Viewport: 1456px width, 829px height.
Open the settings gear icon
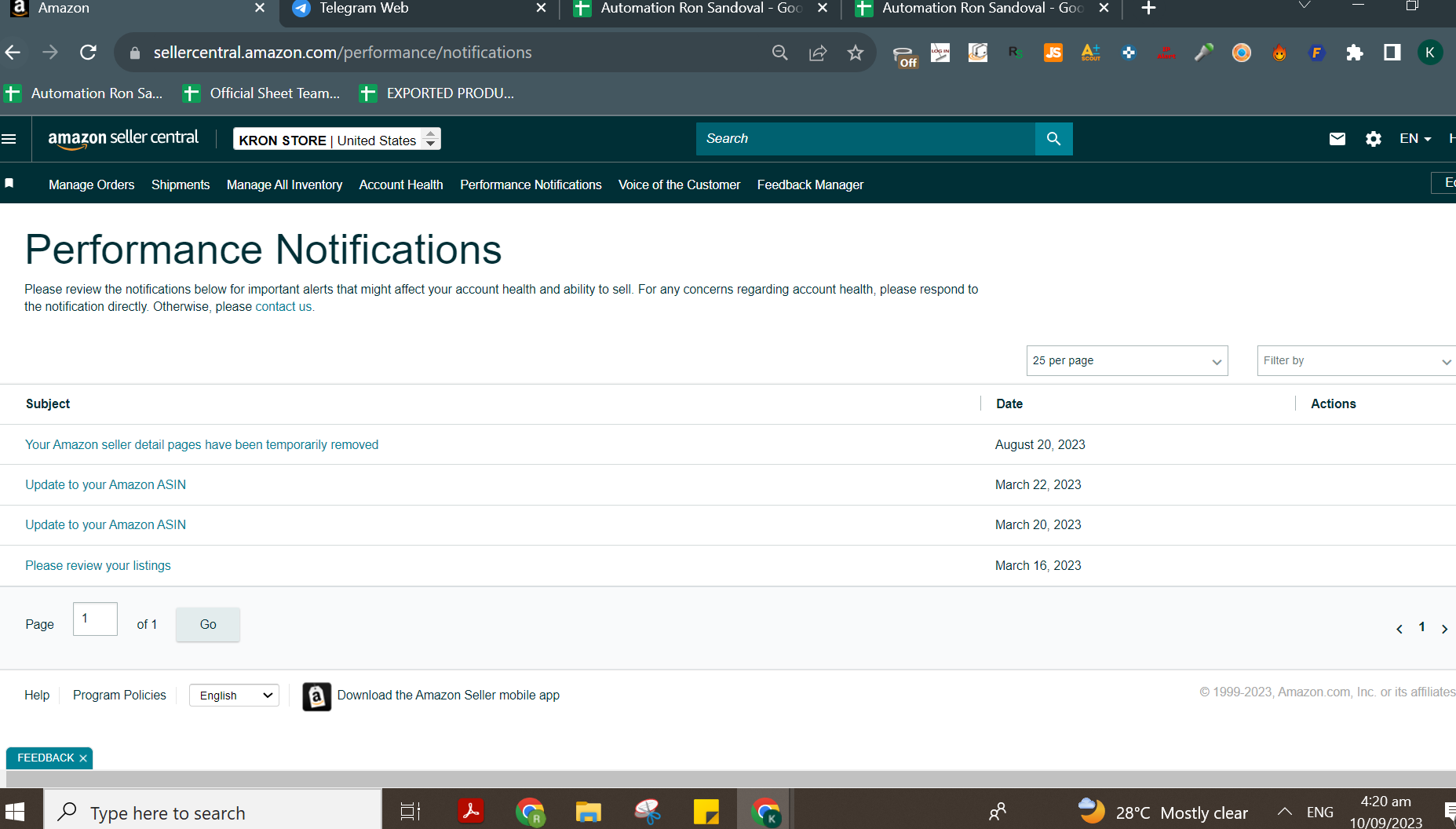(x=1373, y=139)
